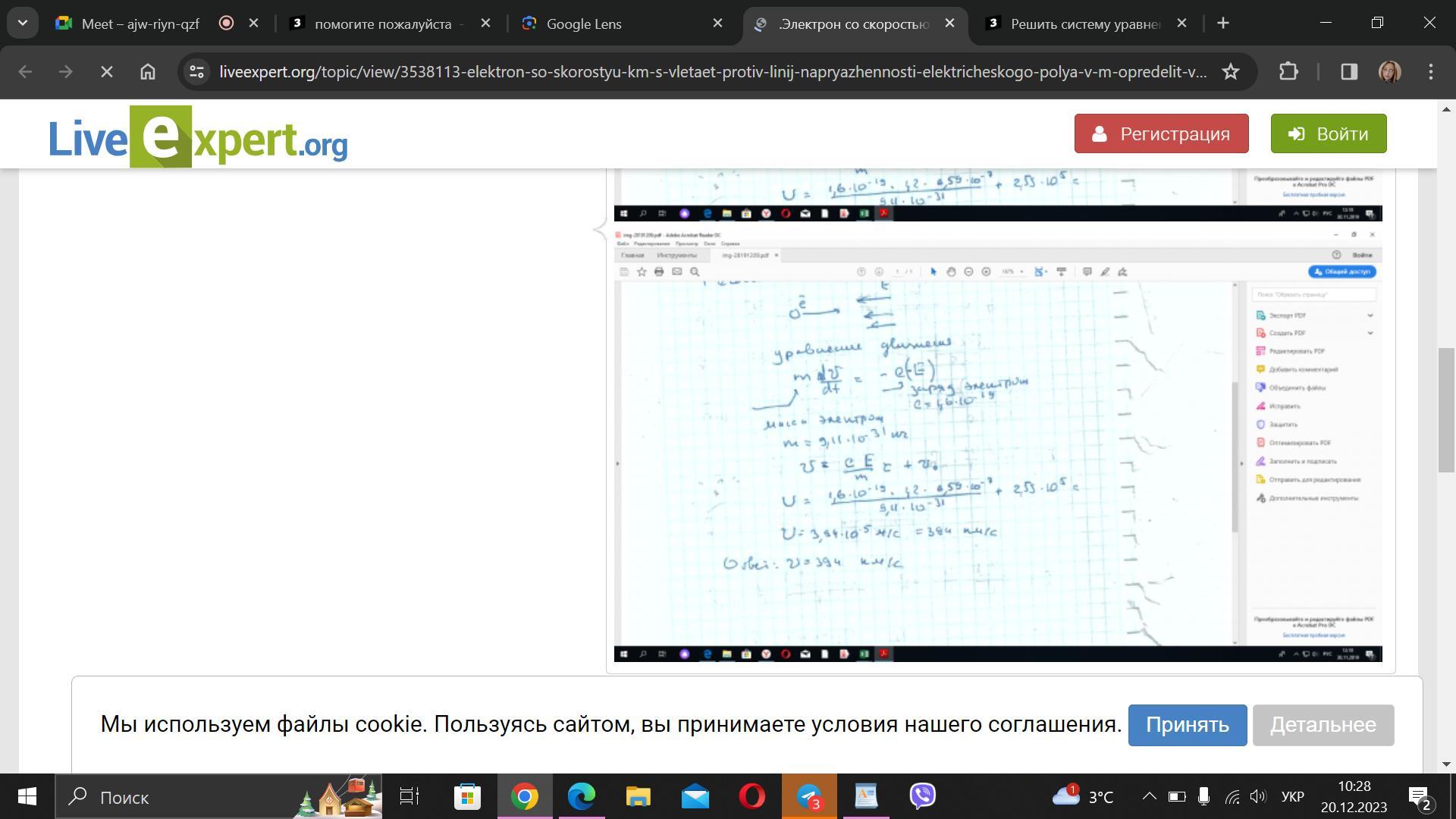
Task: Switch to the Google Lens tab
Action: pyautogui.click(x=584, y=24)
